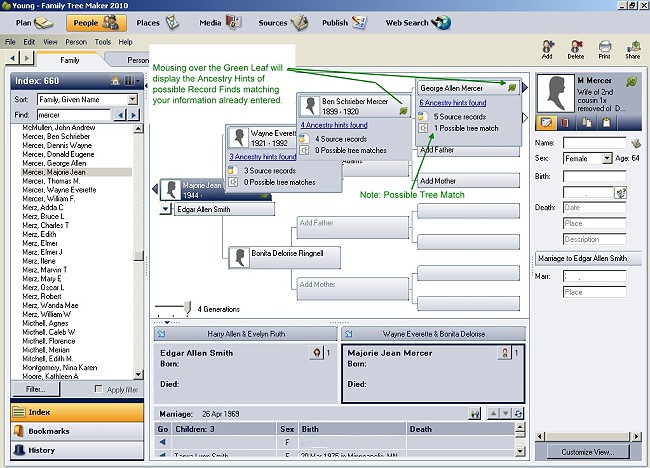650x468 pixels.
Task: Open the Tools menu
Action: pyautogui.click(x=102, y=42)
